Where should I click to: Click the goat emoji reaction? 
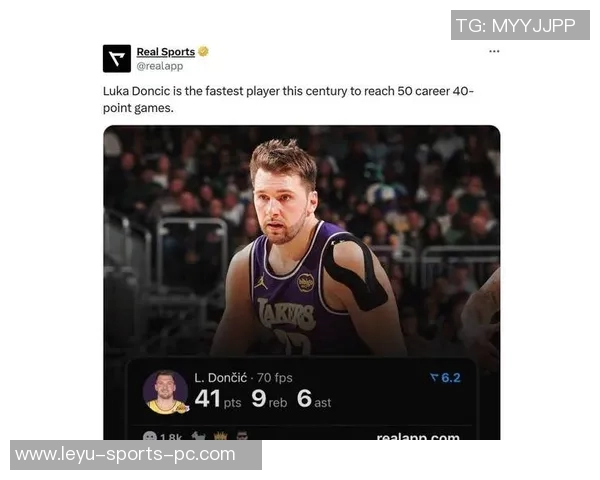[x=198, y=436]
